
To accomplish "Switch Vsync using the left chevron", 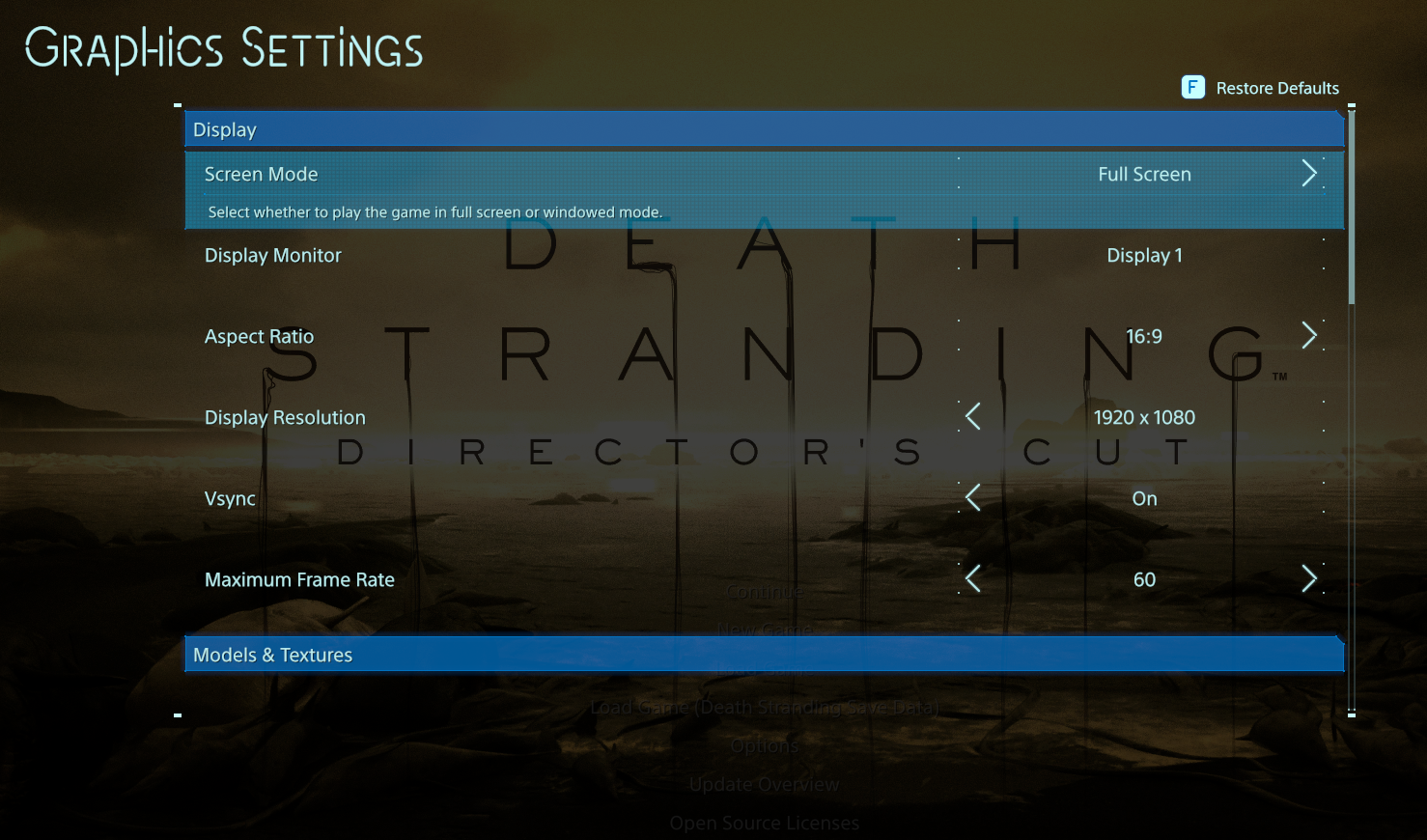I will point(973,498).
